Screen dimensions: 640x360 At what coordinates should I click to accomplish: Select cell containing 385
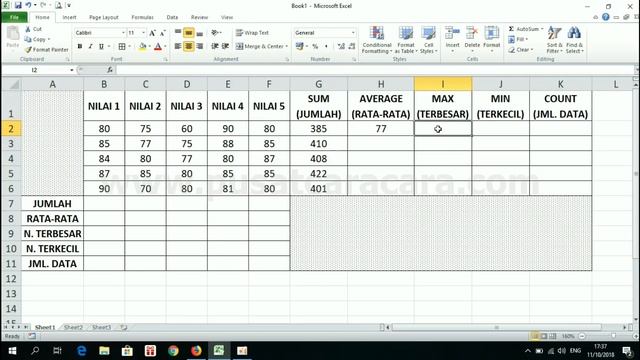(318, 129)
